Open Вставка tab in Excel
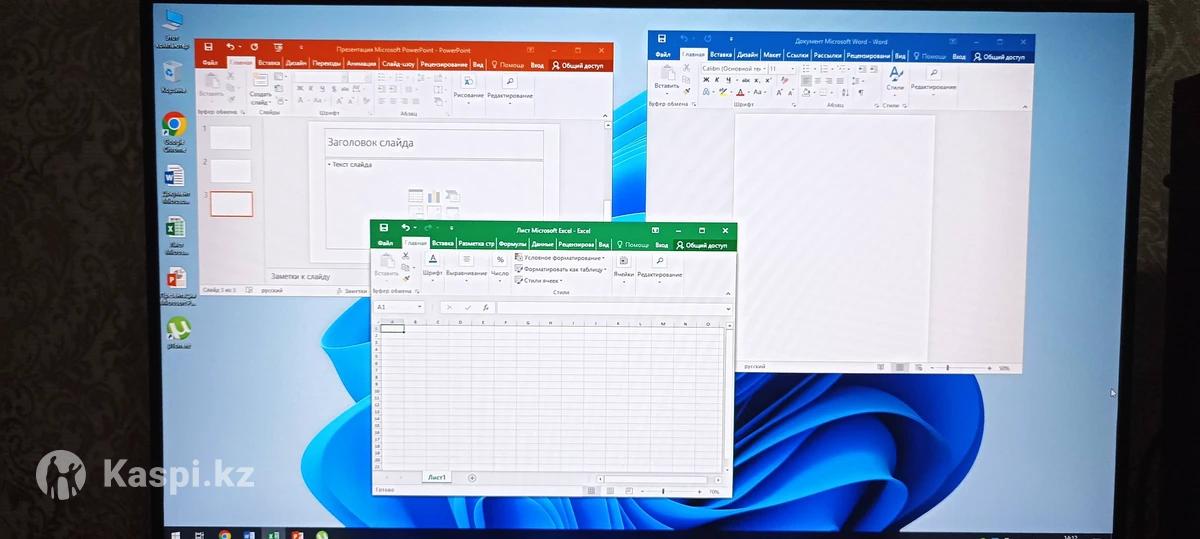This screenshot has height=539, width=1200. tap(442, 244)
